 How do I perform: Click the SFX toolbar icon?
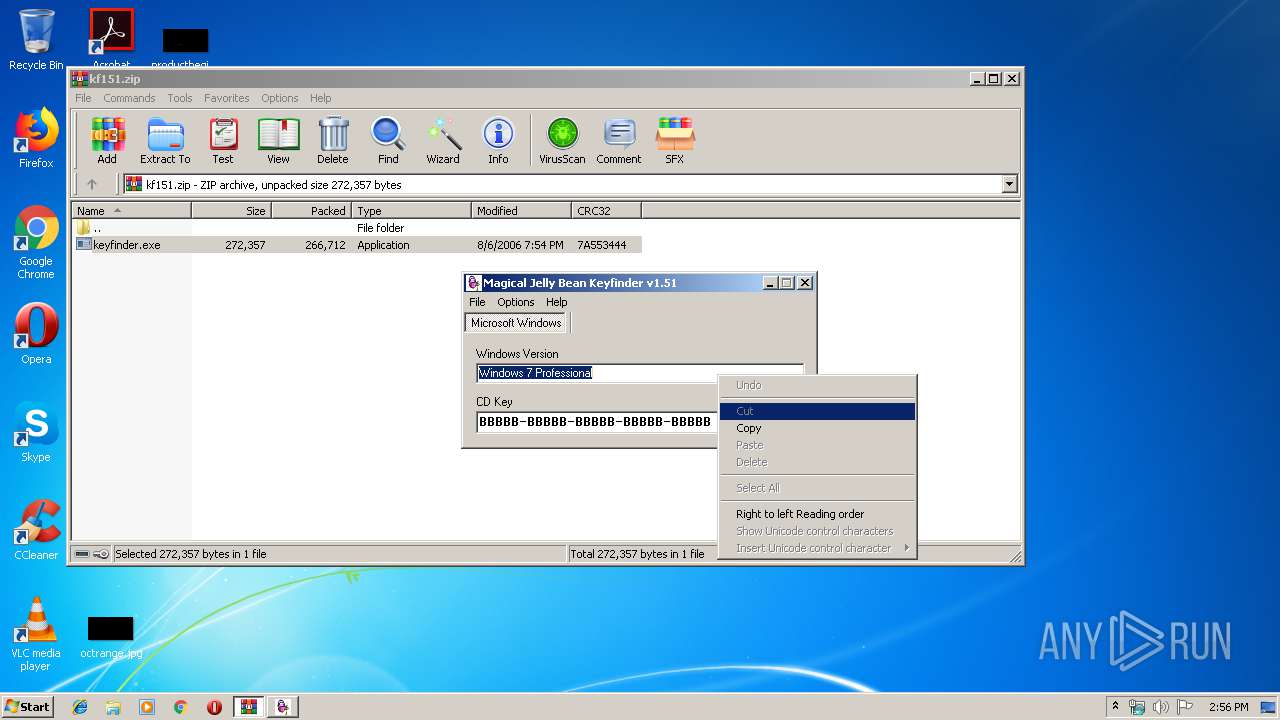[675, 140]
